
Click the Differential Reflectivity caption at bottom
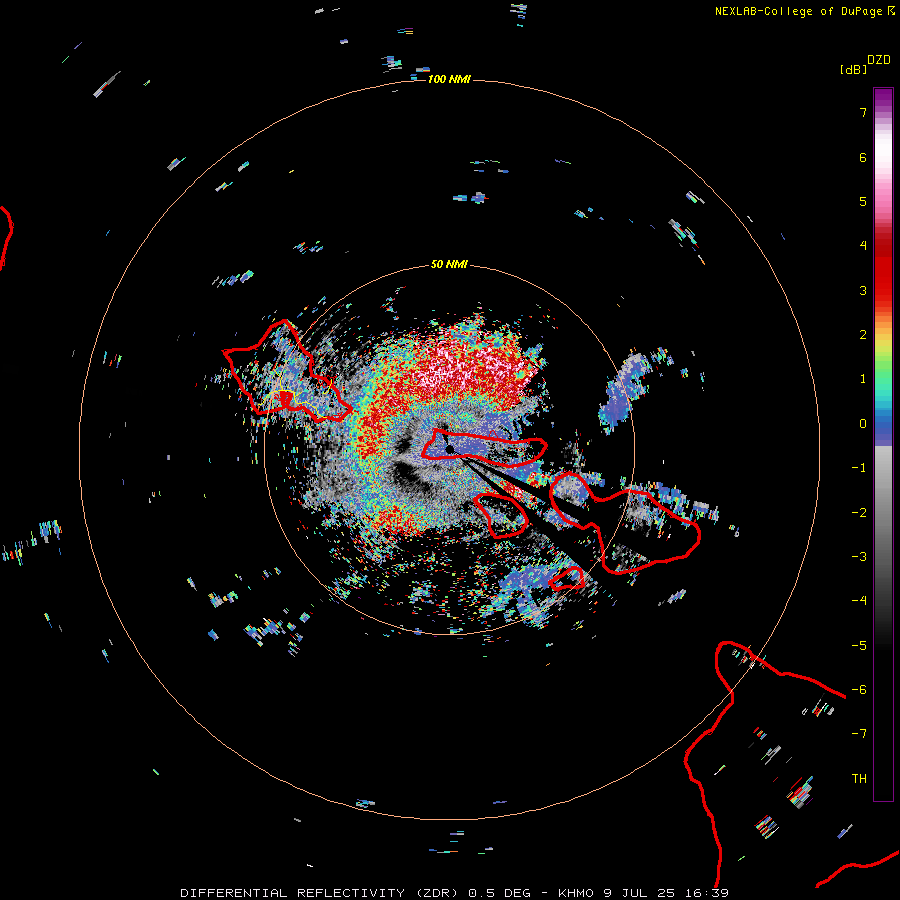(x=454, y=893)
